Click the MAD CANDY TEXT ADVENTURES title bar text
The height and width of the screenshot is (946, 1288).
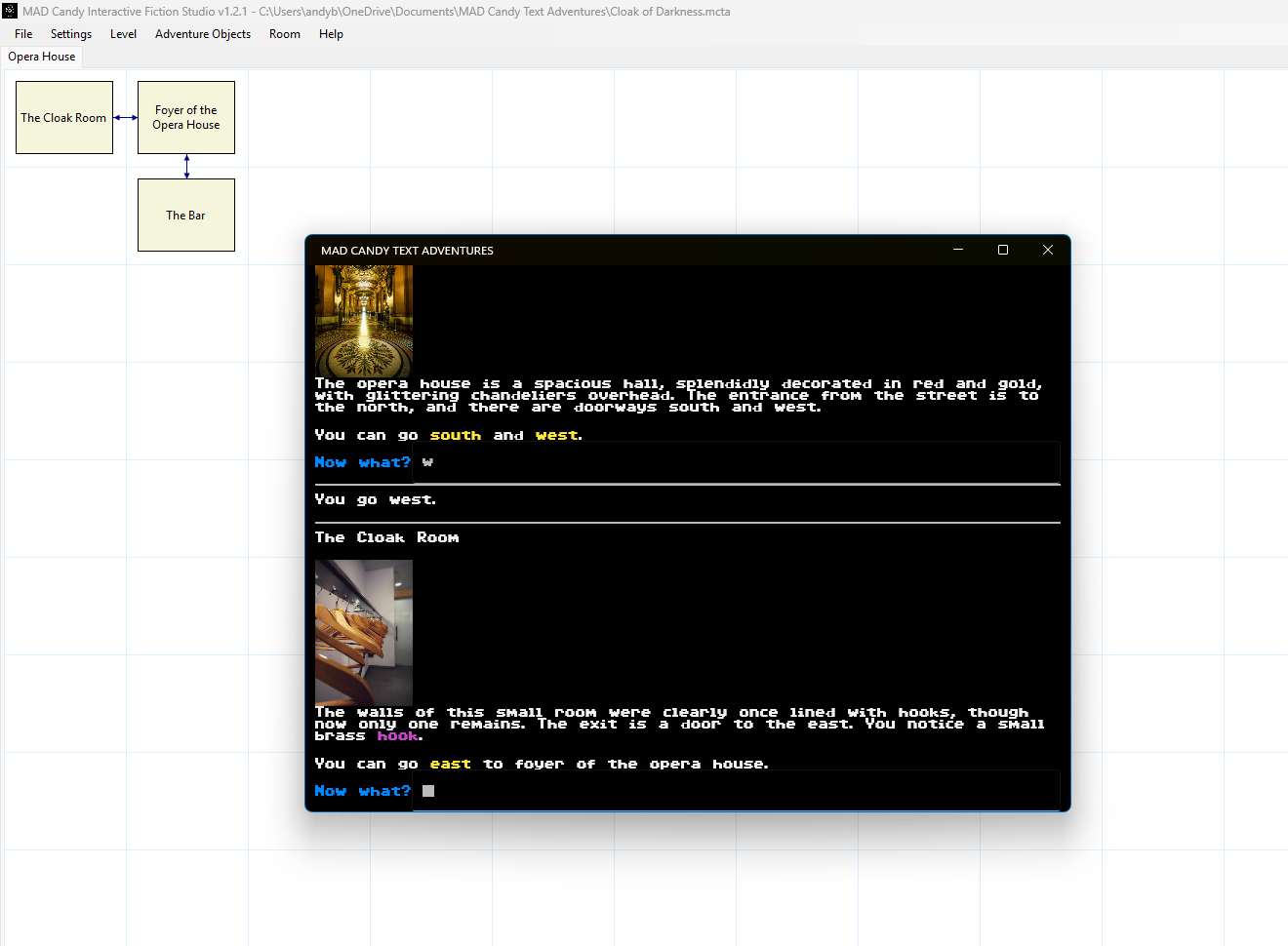coord(407,251)
